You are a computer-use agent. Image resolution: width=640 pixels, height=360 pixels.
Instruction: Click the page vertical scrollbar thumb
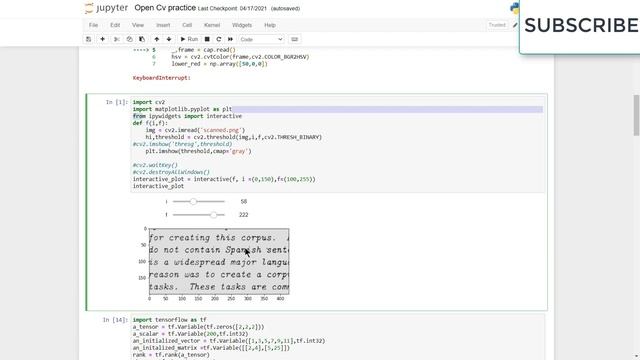636,115
